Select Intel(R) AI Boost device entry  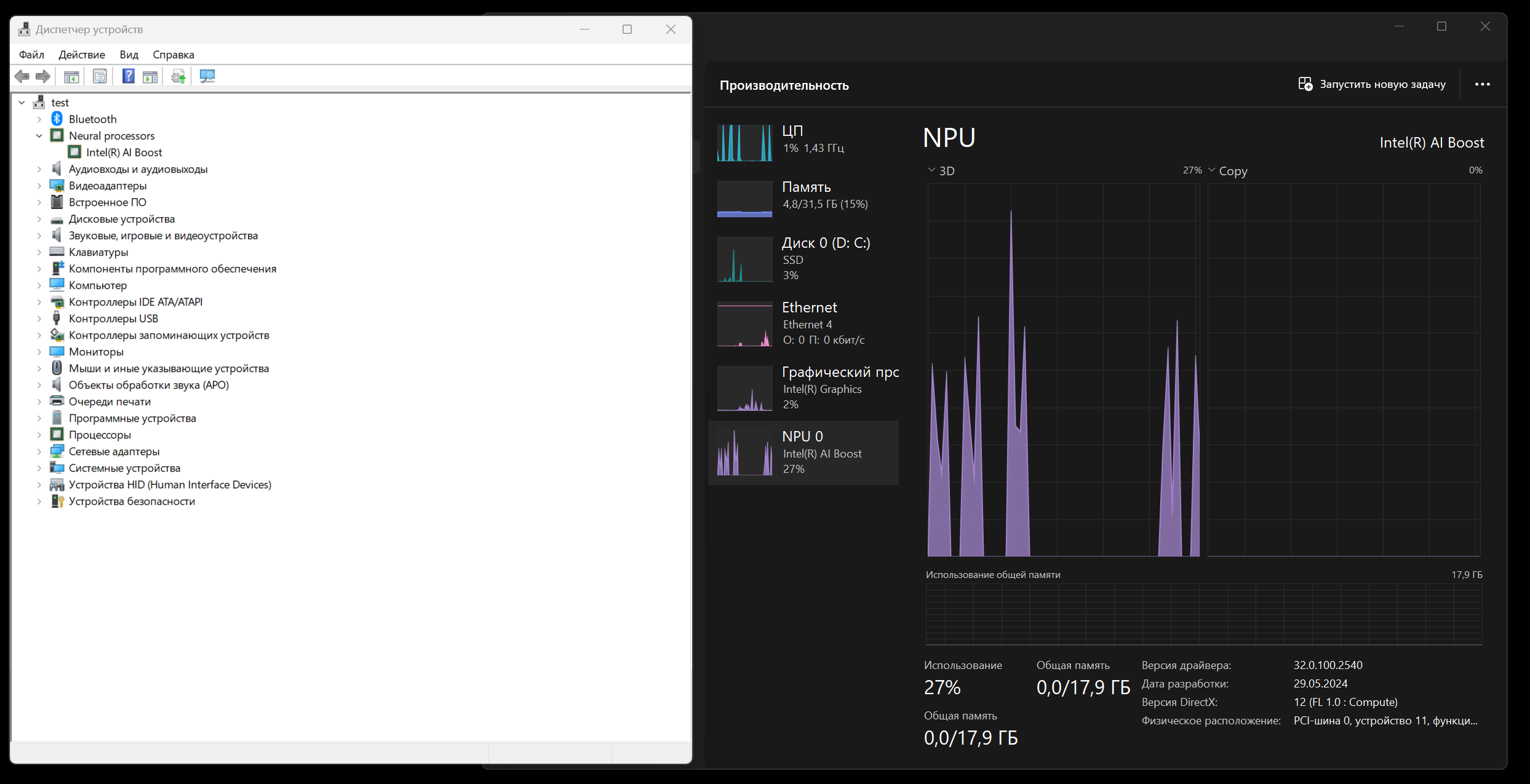click(124, 152)
